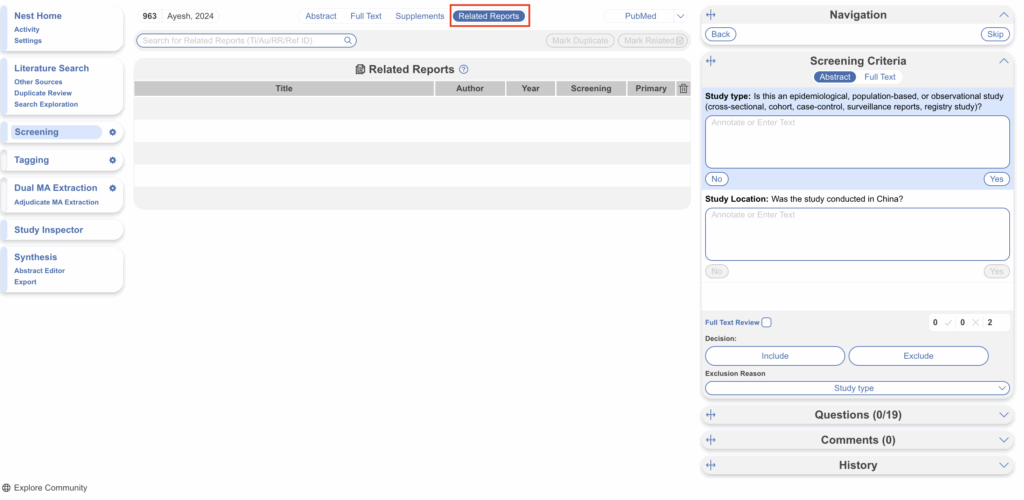This screenshot has height=500, width=1024.
Task: Click move handle on Screening Criteria panel
Action: click(x=712, y=61)
